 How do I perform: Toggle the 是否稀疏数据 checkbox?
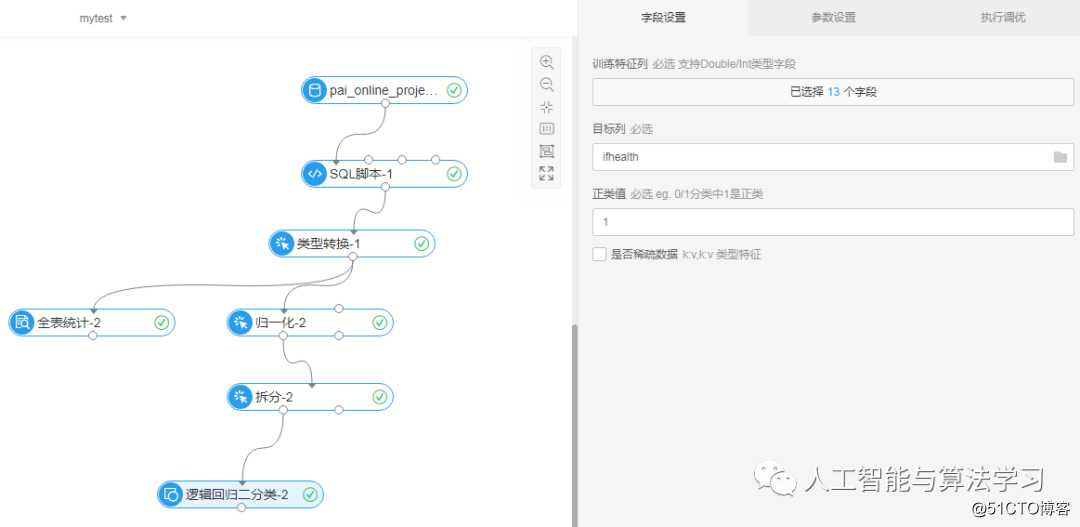(x=599, y=254)
